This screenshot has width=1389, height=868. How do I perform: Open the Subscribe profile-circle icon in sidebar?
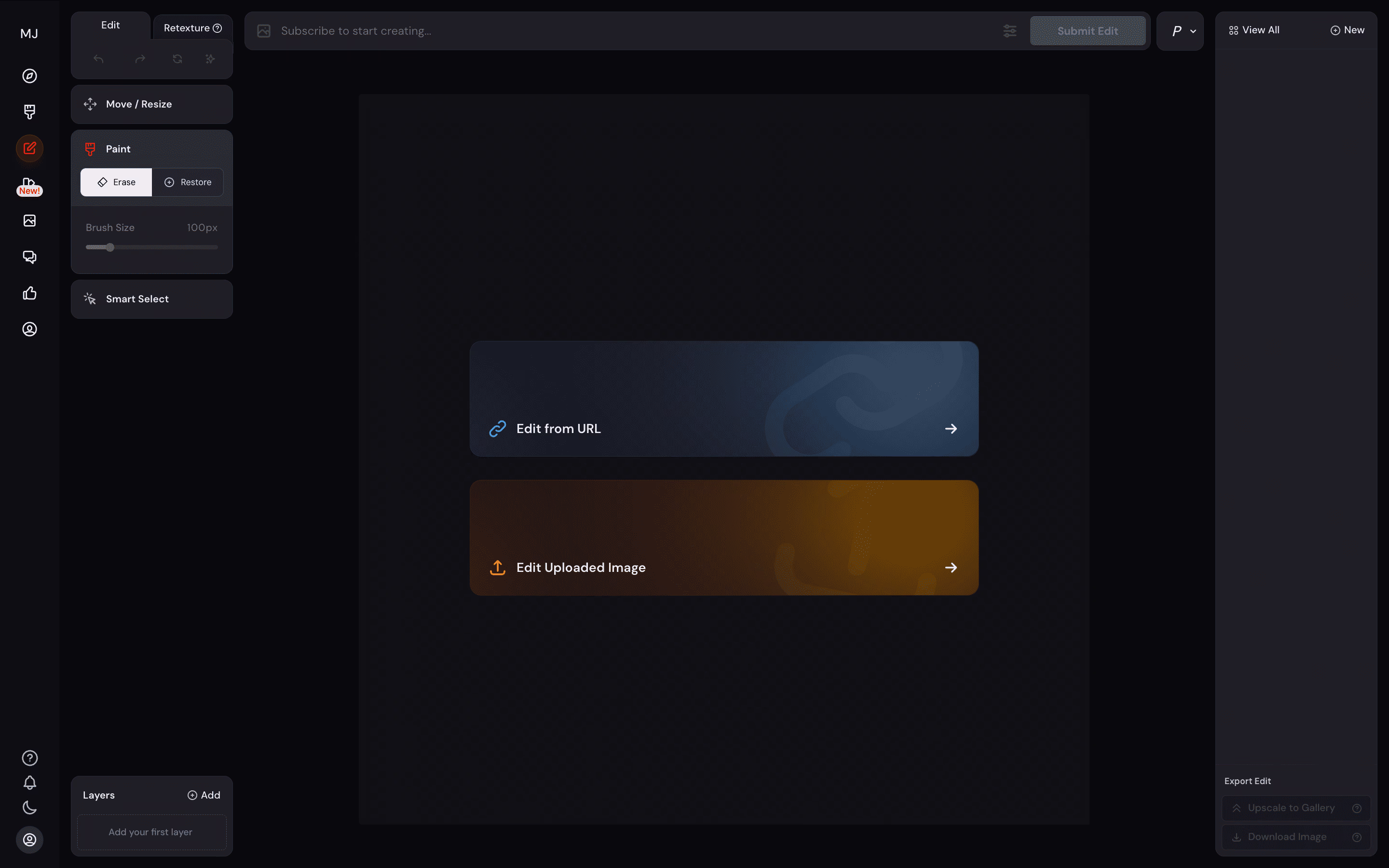(x=29, y=329)
